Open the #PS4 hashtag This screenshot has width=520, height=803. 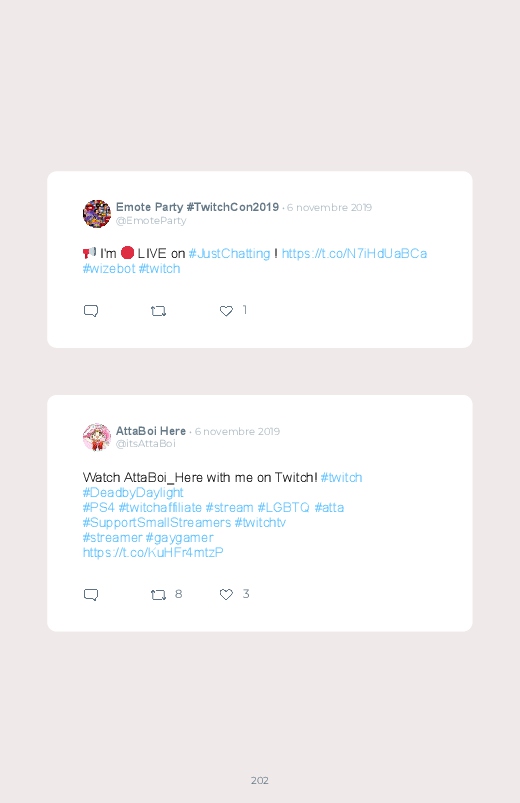[98, 508]
